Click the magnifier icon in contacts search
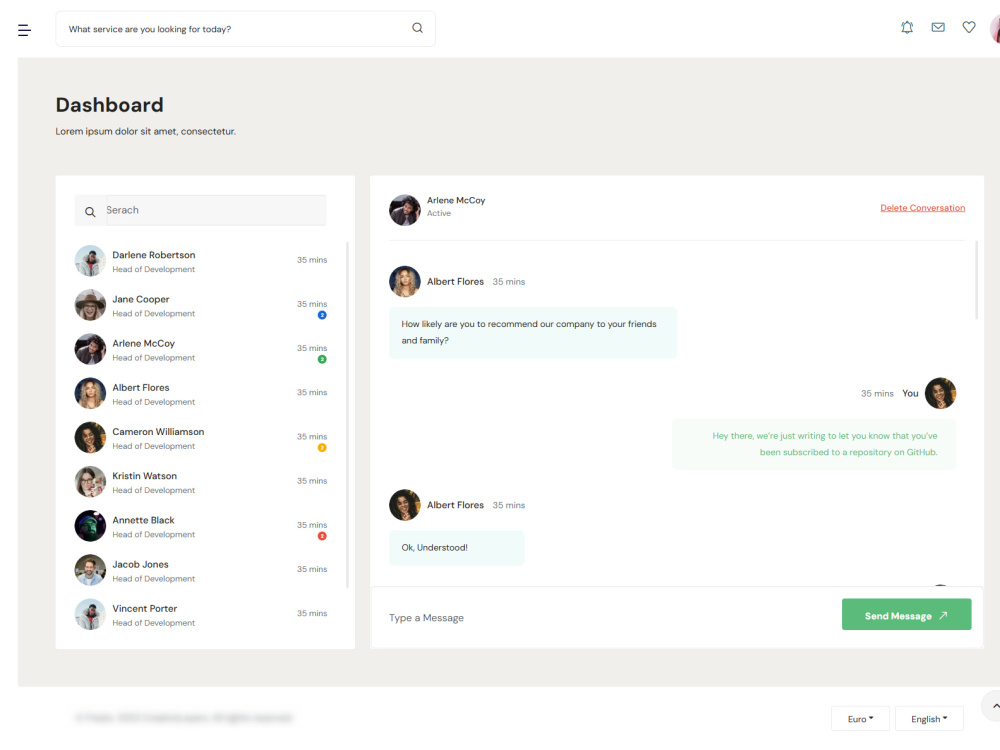The height and width of the screenshot is (750, 1000). pos(90,212)
